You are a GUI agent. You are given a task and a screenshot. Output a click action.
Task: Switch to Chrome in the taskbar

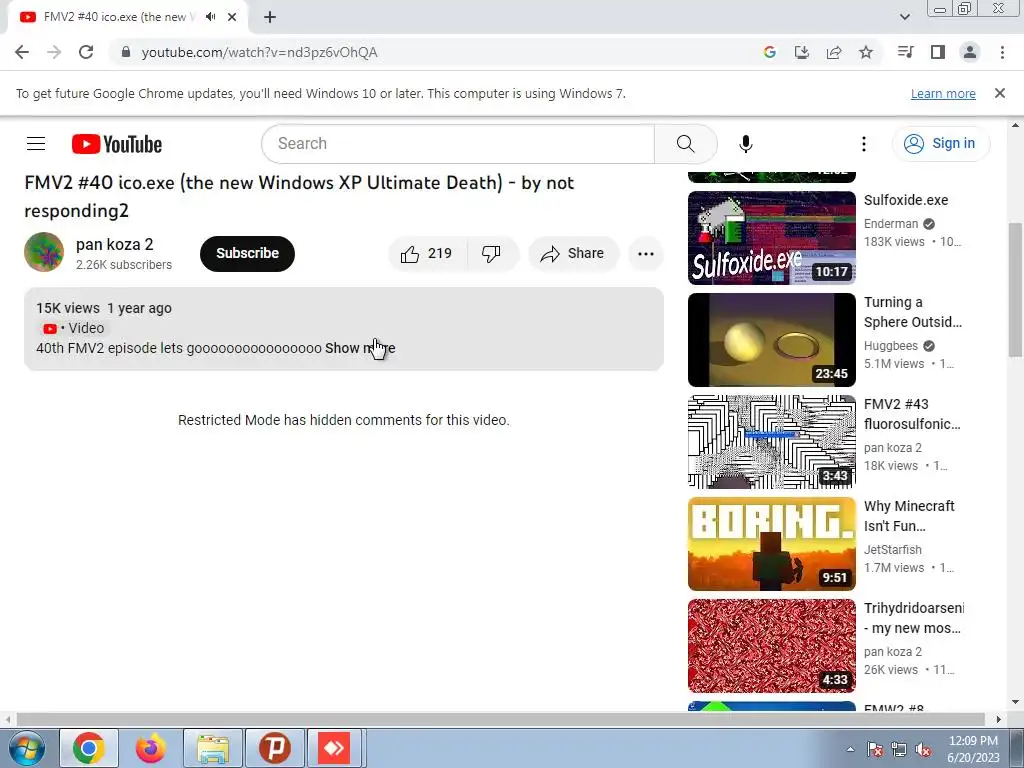click(89, 748)
